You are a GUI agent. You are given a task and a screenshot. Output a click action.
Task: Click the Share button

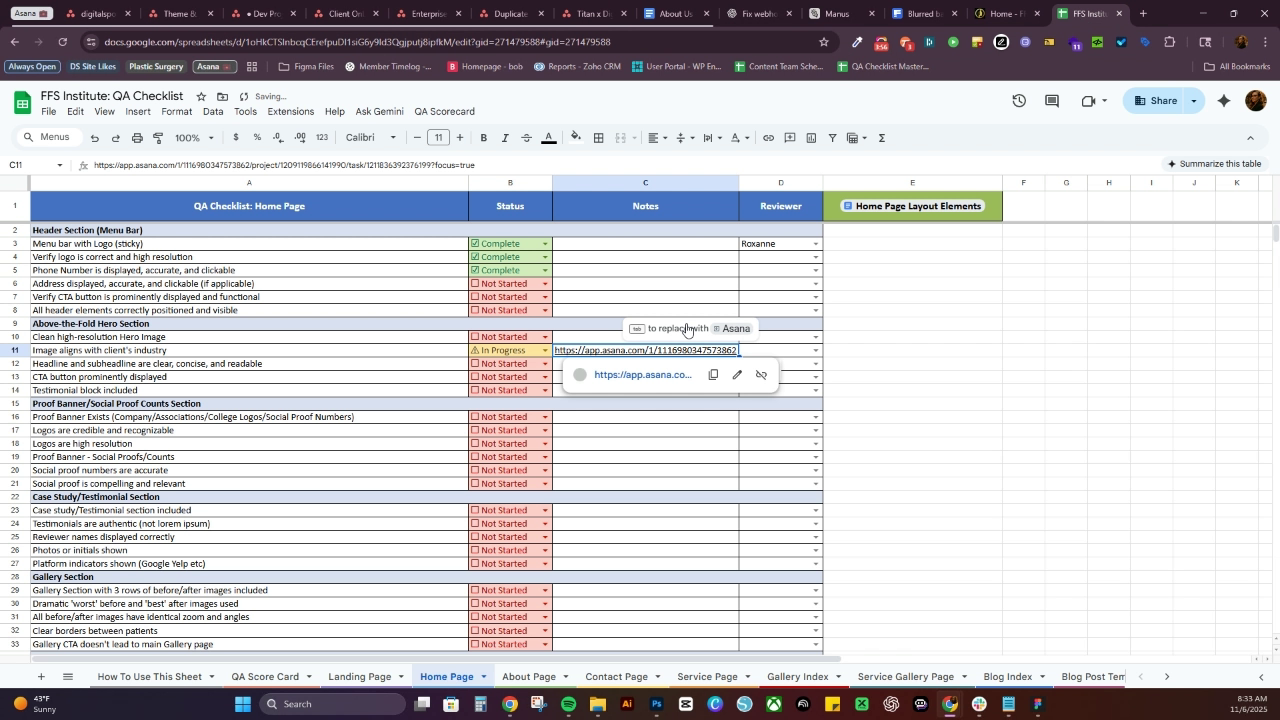(1155, 101)
